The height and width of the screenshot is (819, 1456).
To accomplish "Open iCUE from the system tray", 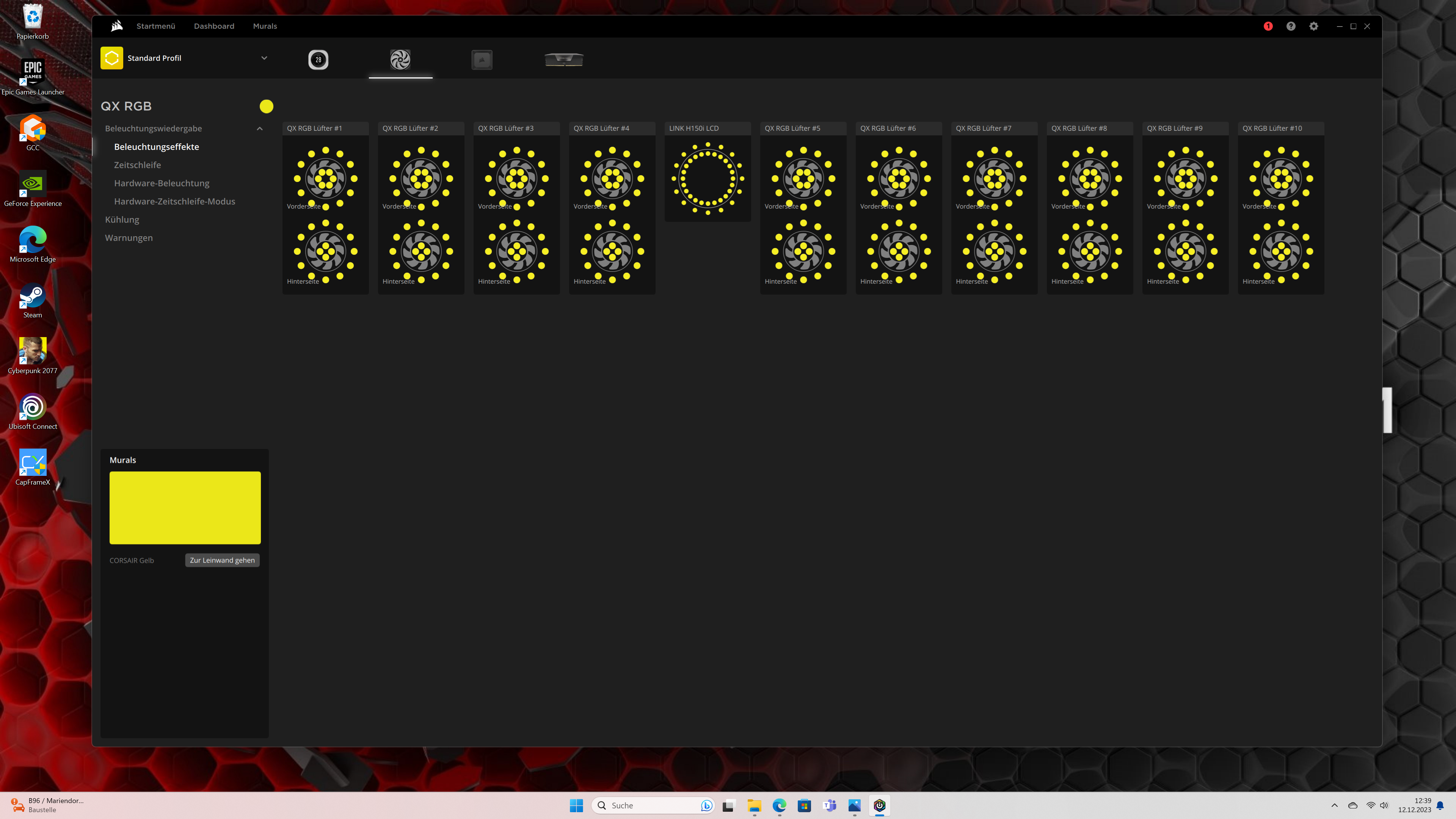I will point(879,805).
